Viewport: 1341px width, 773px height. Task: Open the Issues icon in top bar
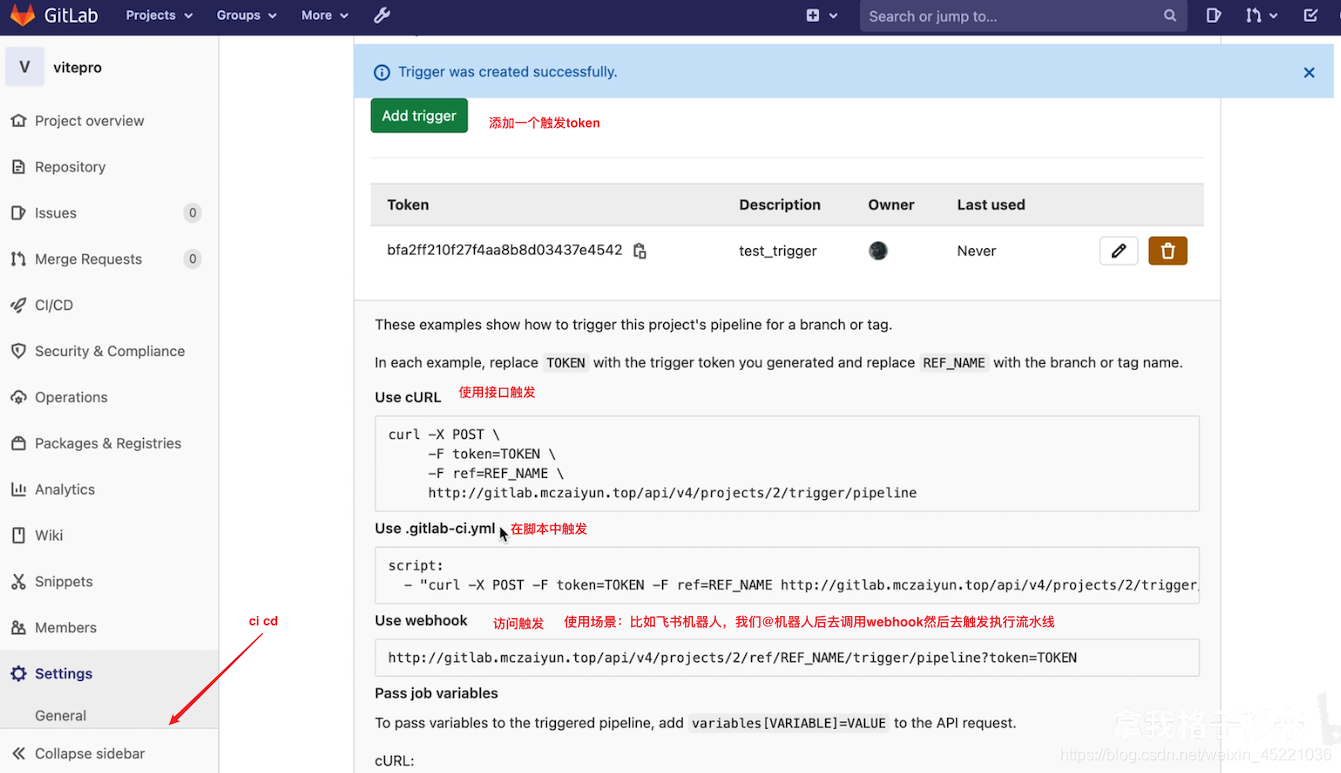(x=1213, y=15)
